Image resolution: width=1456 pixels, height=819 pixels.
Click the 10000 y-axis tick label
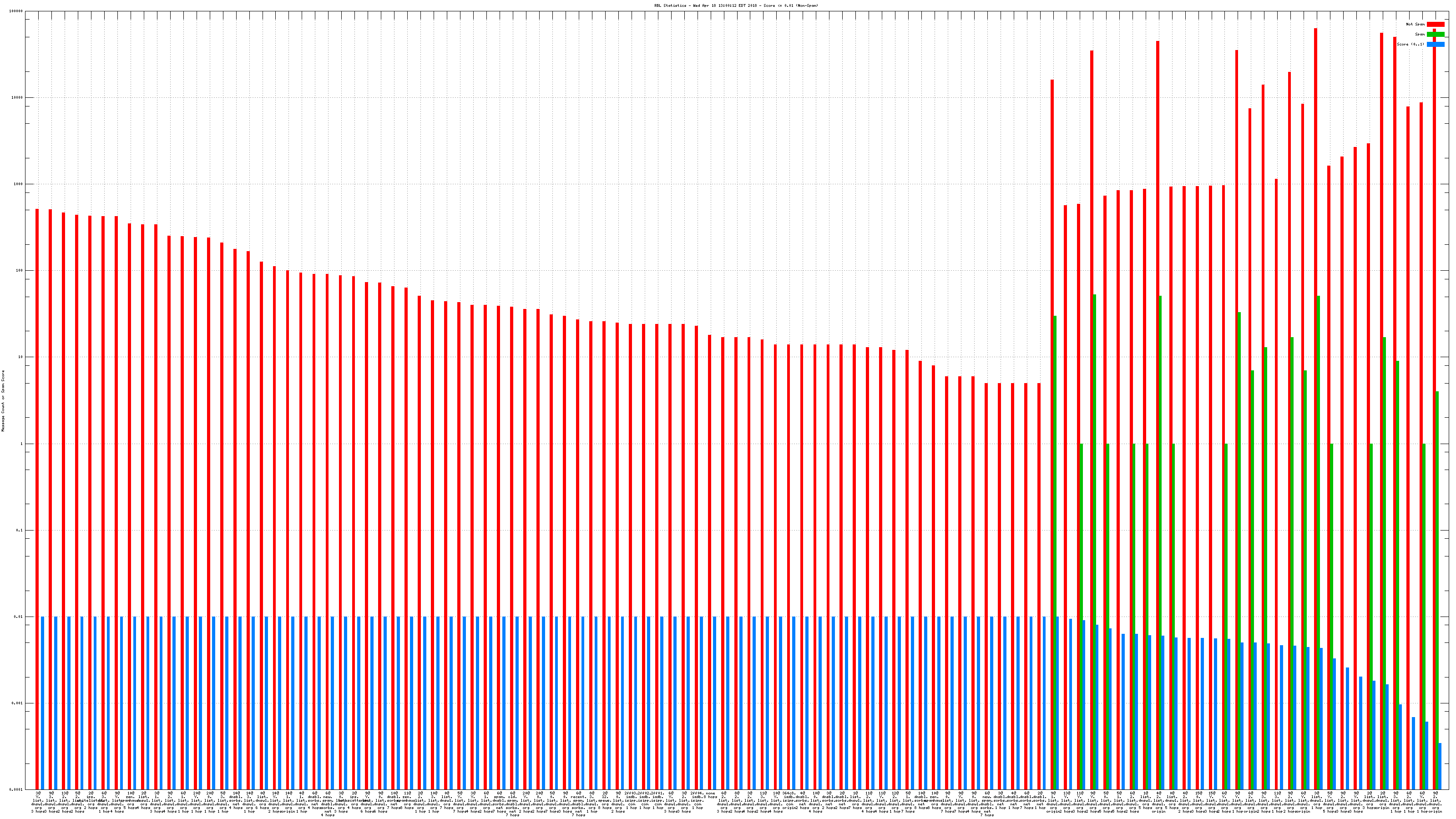(x=17, y=98)
